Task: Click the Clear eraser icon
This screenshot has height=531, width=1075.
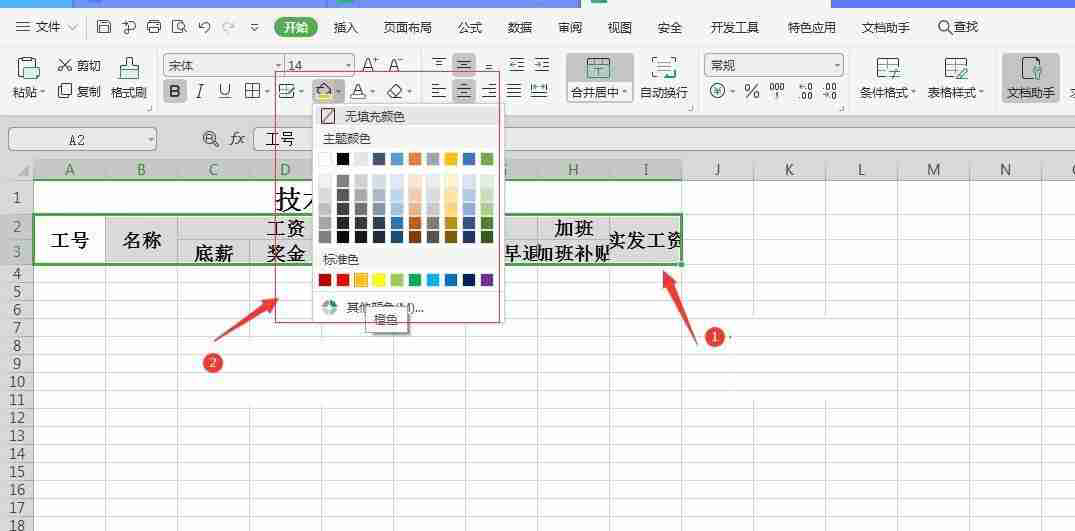Action: (x=395, y=91)
